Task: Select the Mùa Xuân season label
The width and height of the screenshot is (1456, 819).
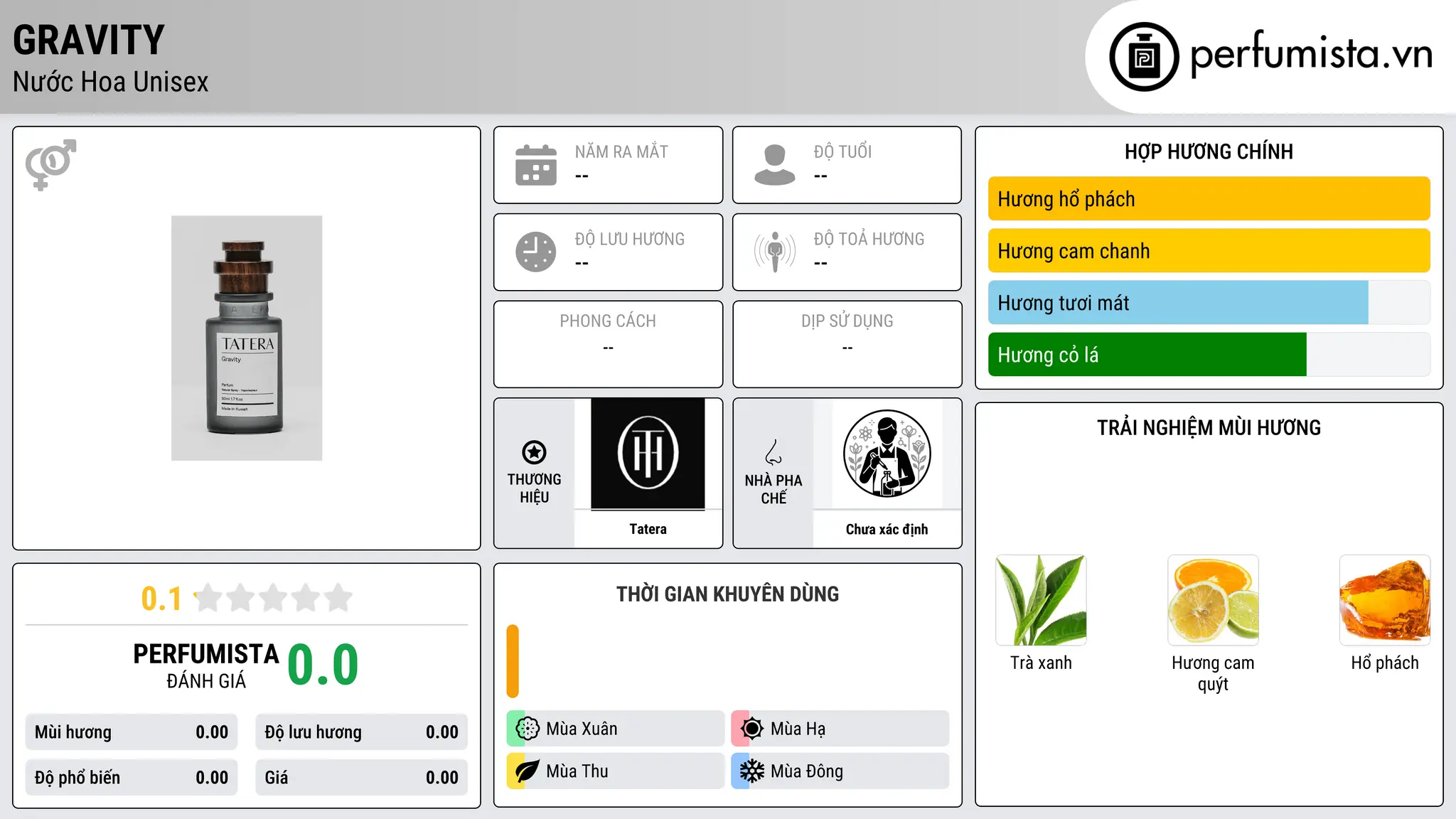Action: pos(582,729)
